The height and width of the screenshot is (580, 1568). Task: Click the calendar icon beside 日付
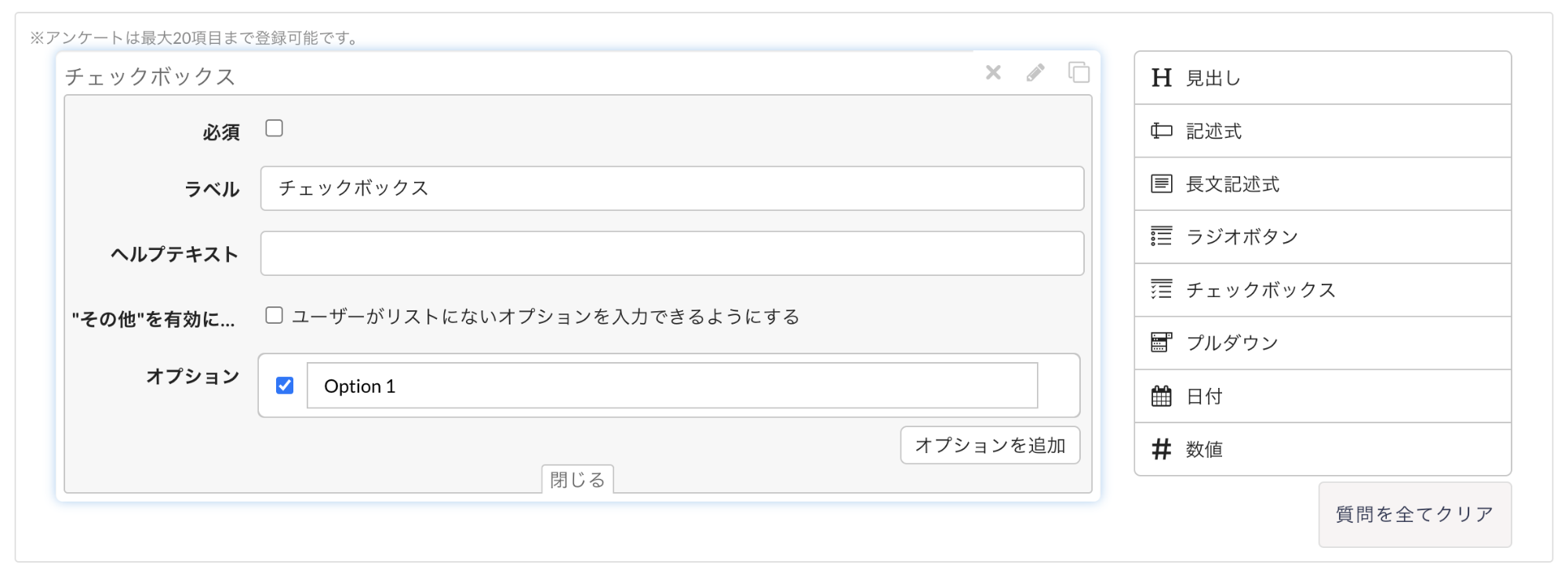click(x=1161, y=396)
